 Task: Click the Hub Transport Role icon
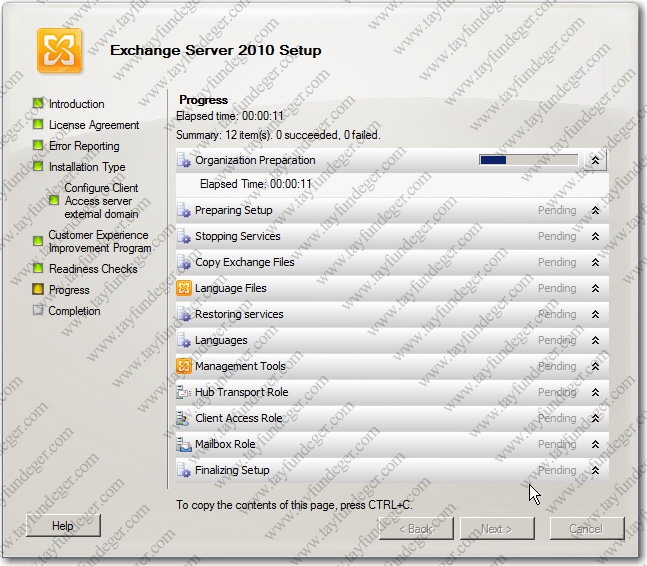click(x=184, y=392)
